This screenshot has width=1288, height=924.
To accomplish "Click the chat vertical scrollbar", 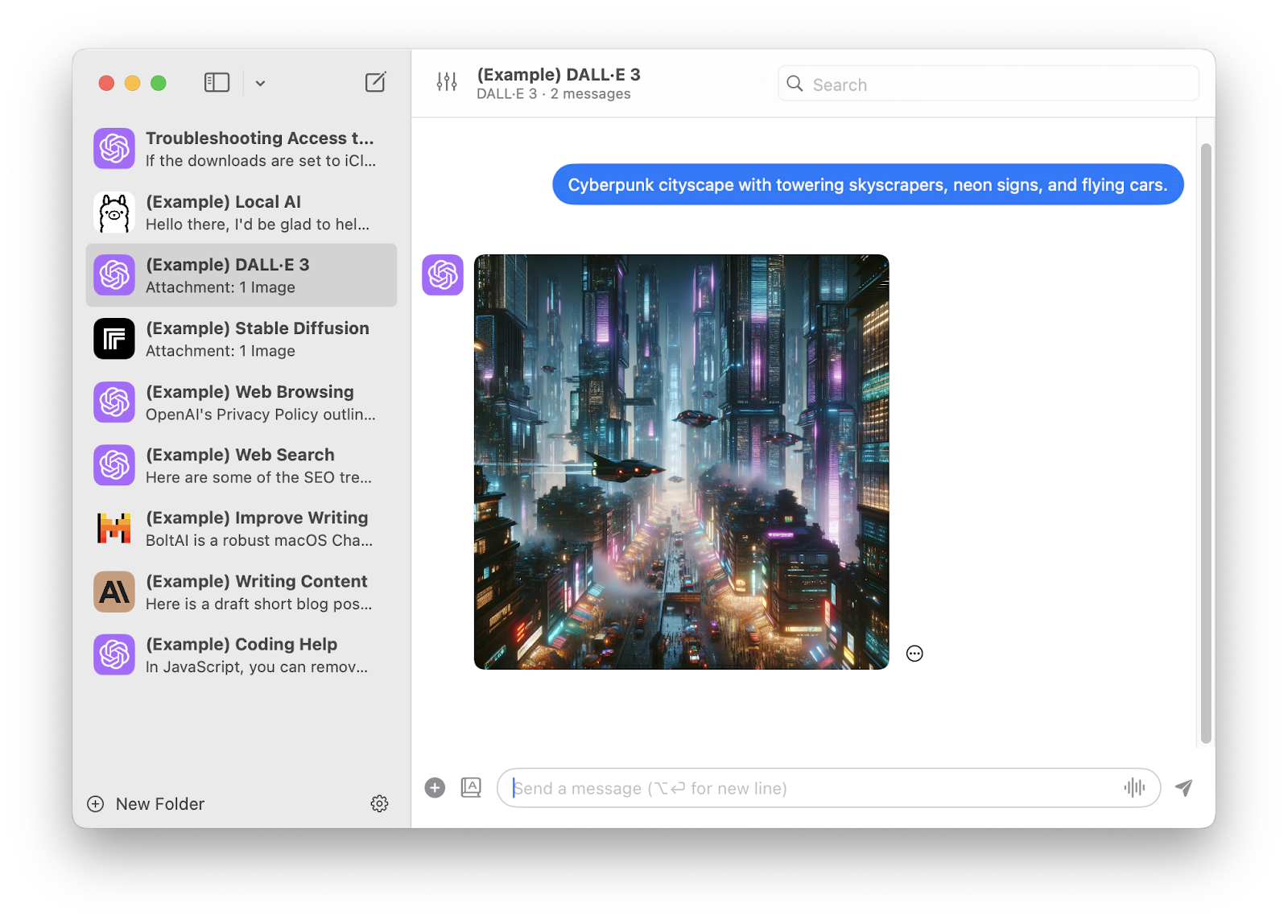I will point(1206,443).
